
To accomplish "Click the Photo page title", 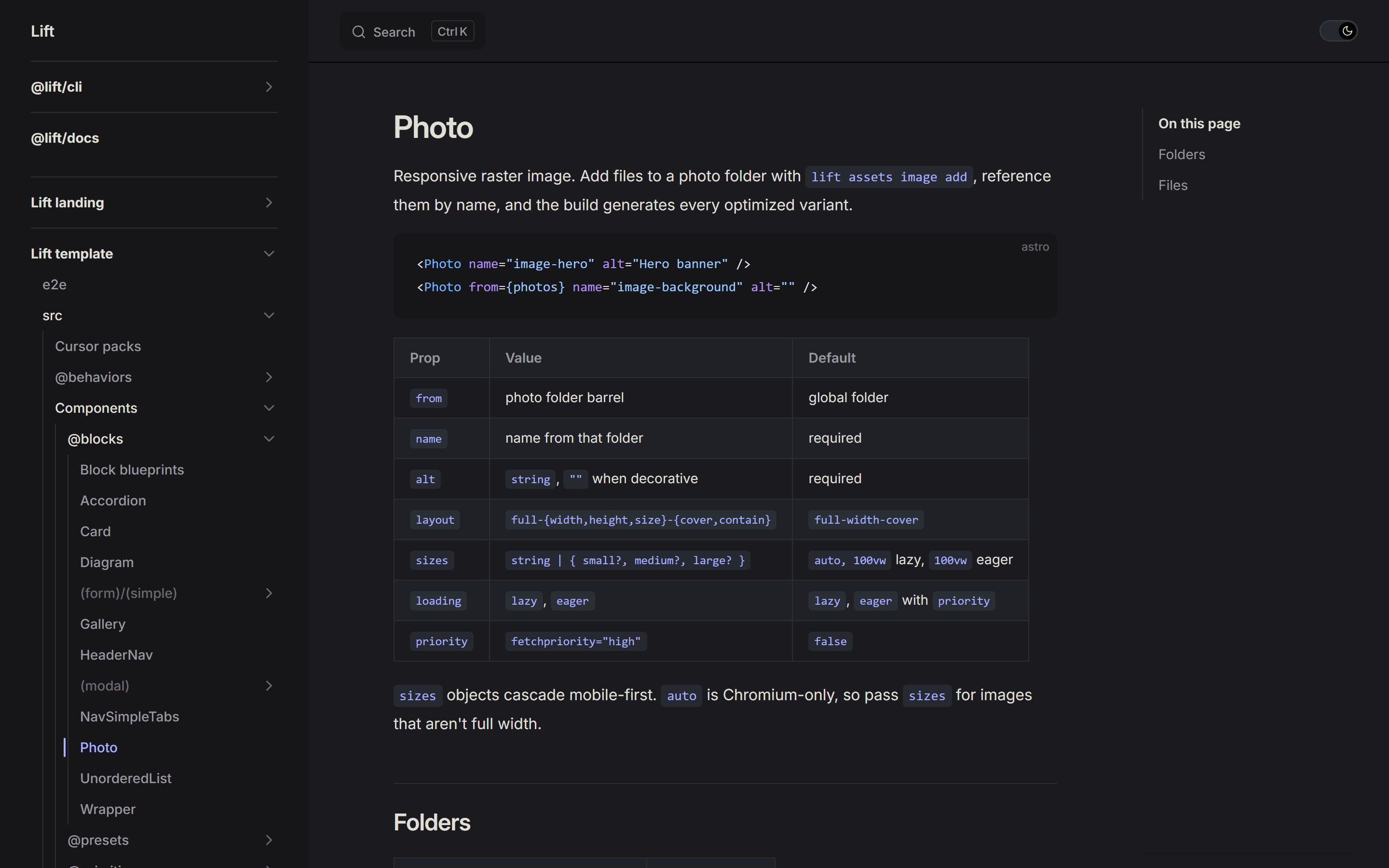I will coord(434,127).
